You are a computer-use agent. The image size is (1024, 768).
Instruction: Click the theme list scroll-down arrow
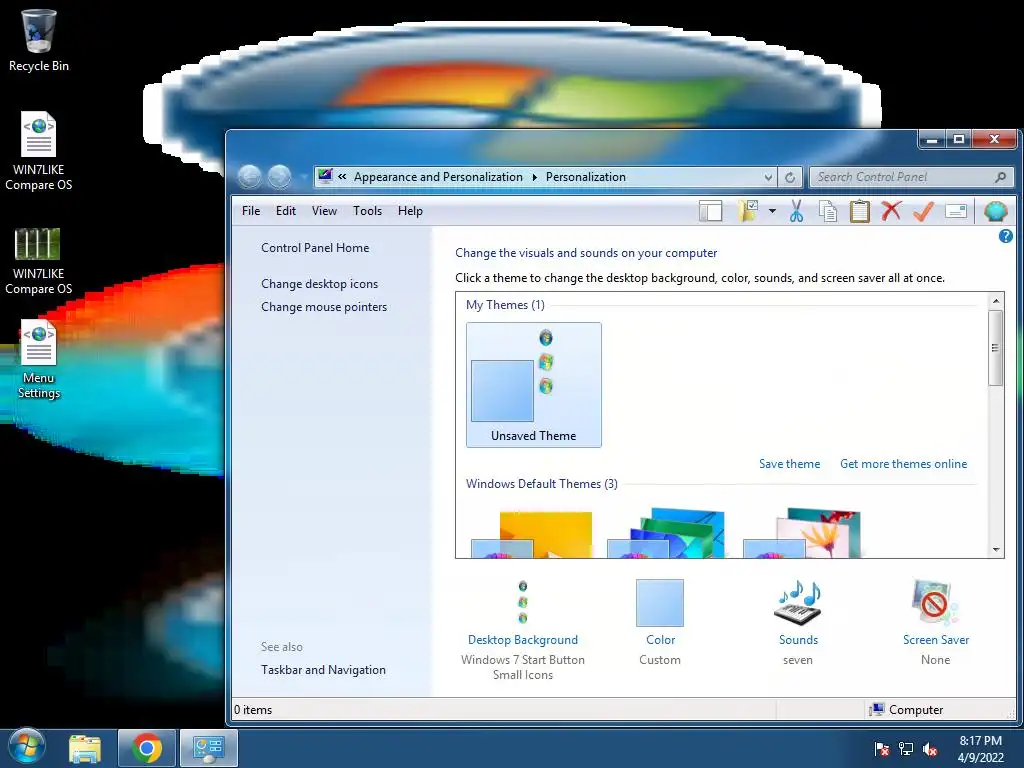[x=995, y=550]
